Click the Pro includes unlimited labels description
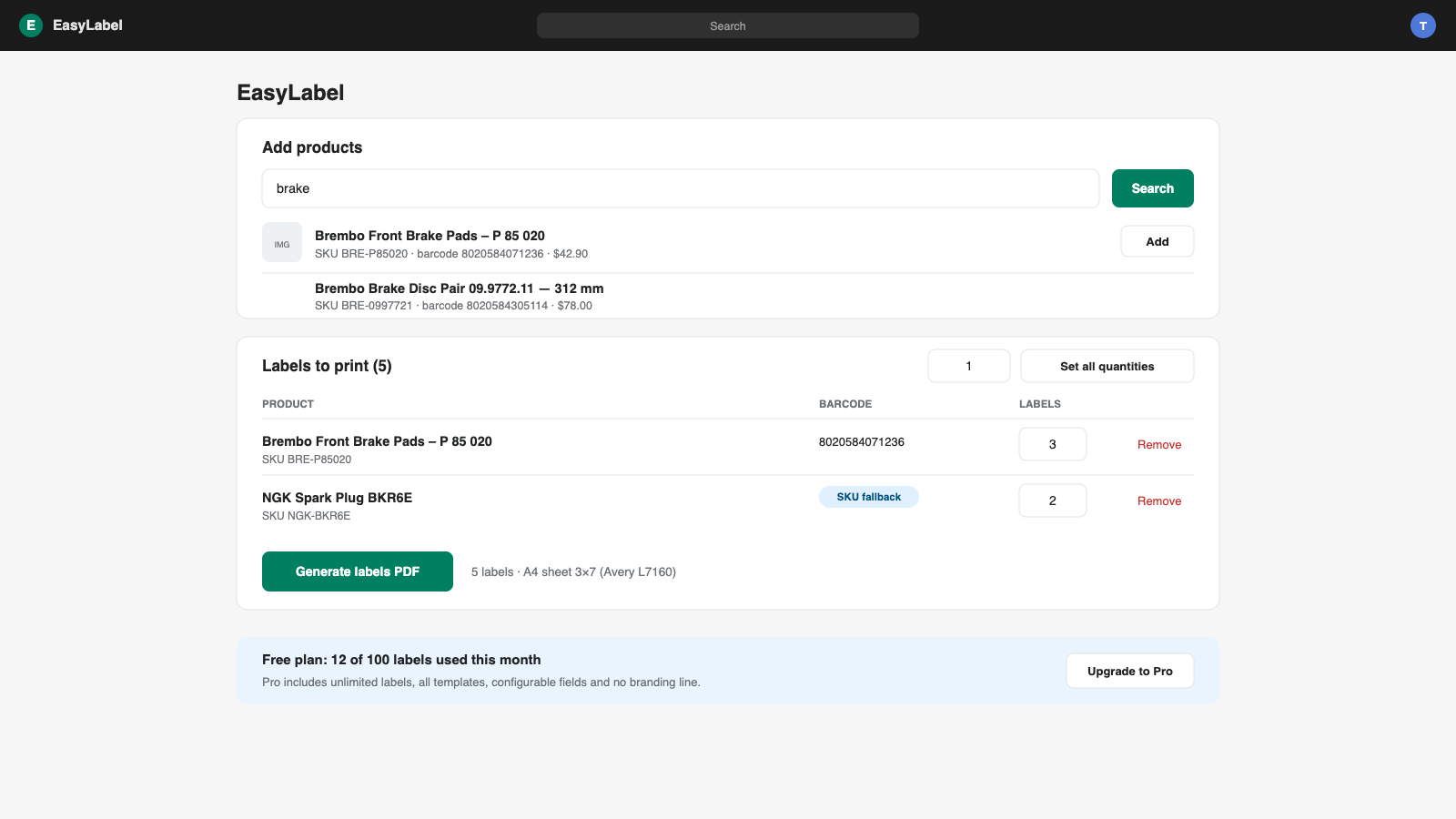The height and width of the screenshot is (819, 1456). (x=481, y=682)
